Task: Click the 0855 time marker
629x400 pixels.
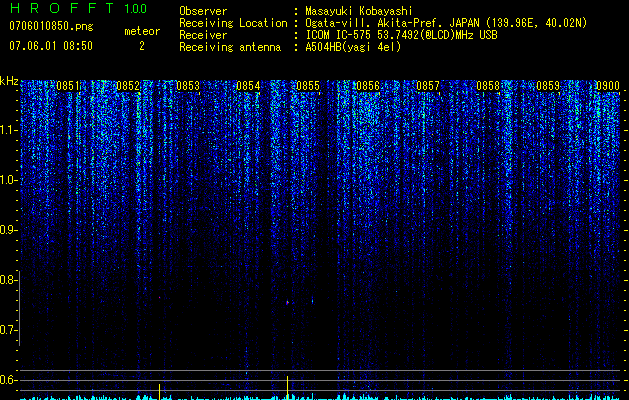Action: (x=308, y=86)
